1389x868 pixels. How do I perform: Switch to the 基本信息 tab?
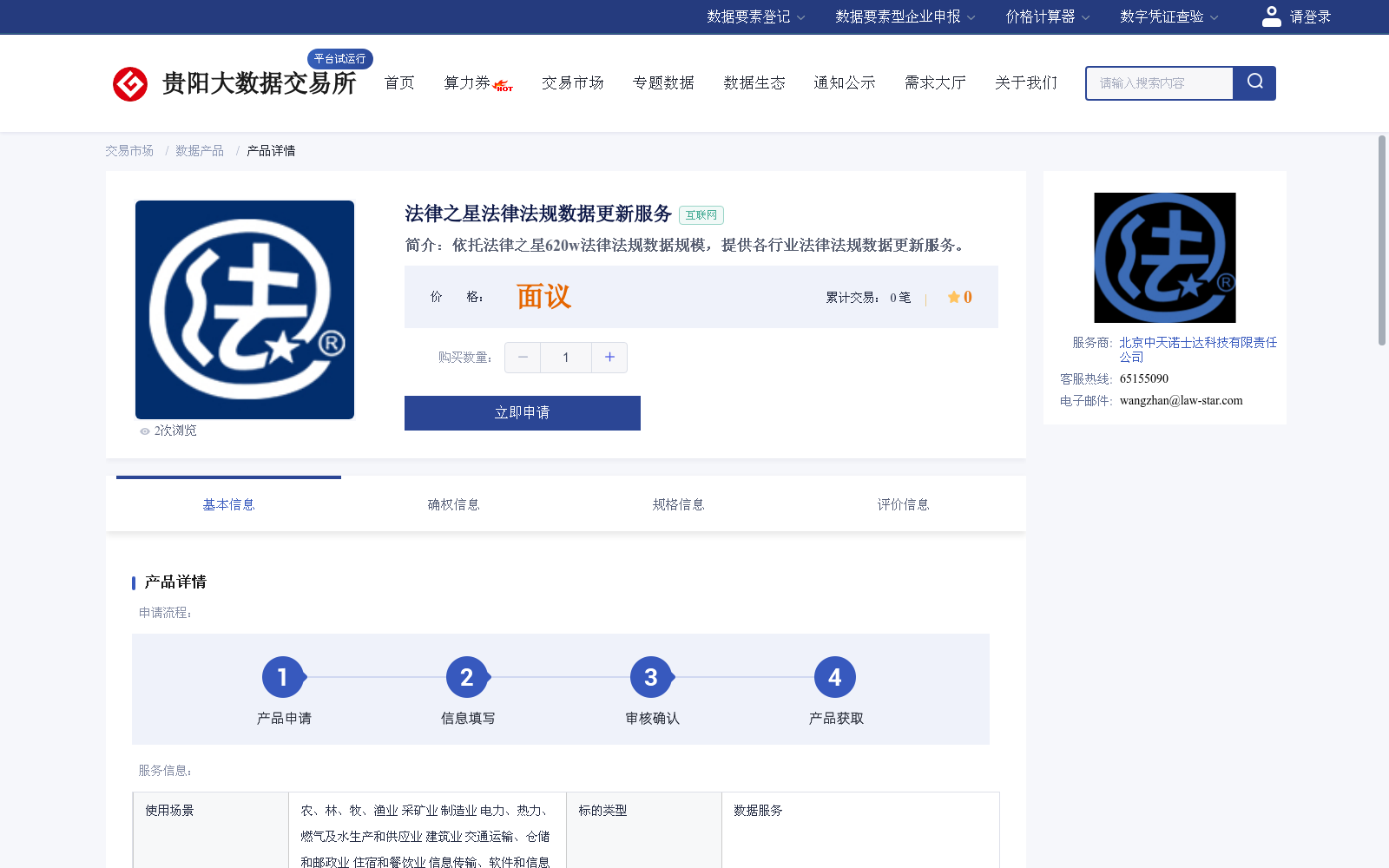(228, 504)
